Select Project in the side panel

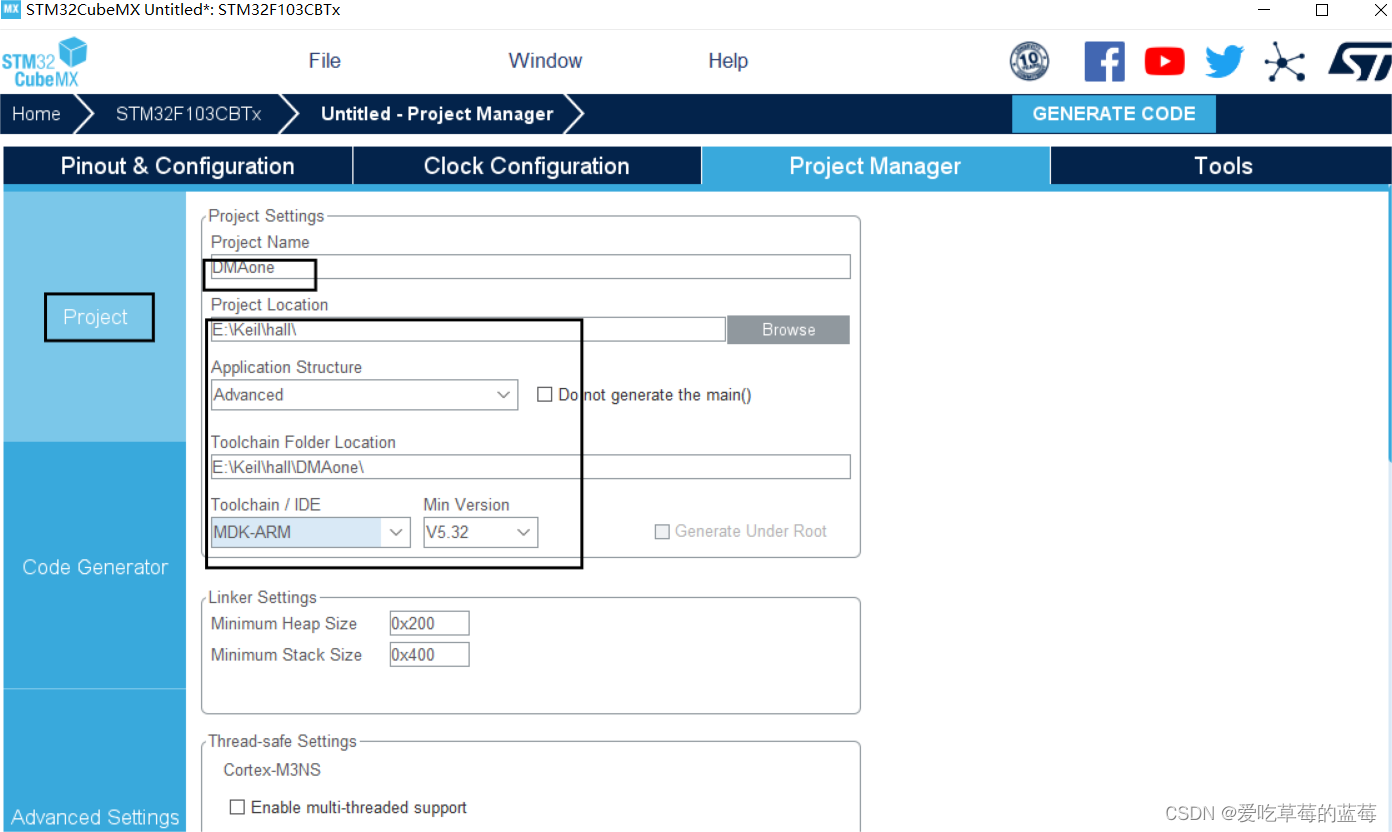[x=95, y=317]
